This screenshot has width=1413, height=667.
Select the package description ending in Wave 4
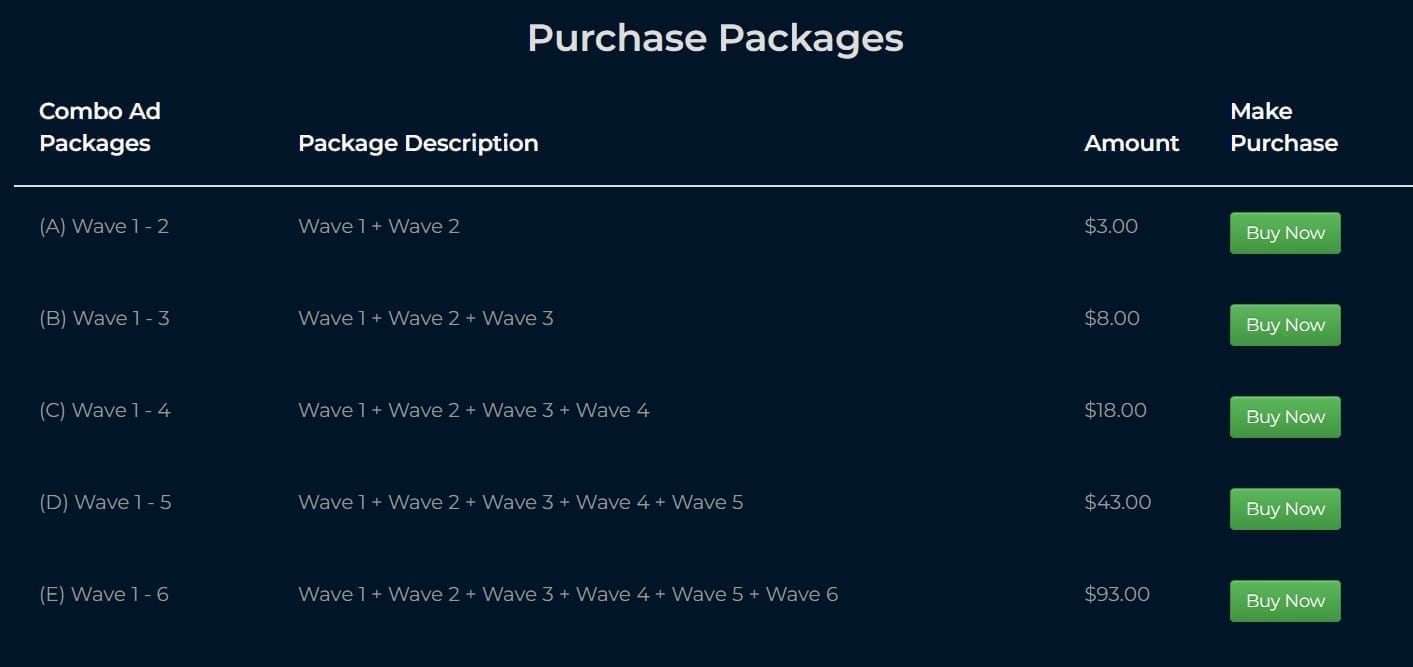click(473, 410)
